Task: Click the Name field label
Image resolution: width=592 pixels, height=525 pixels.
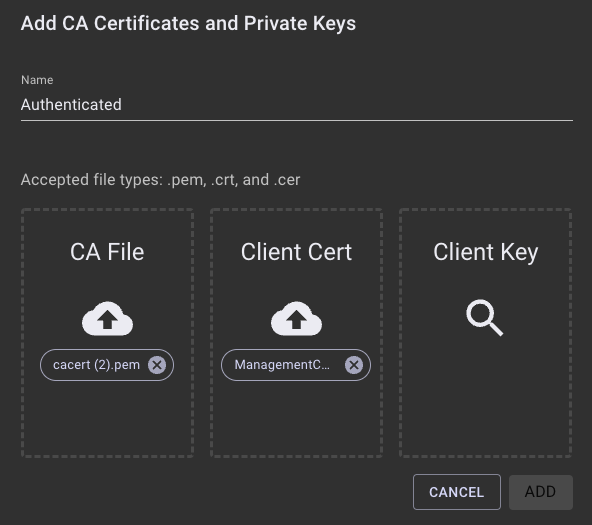Action: coord(37,80)
